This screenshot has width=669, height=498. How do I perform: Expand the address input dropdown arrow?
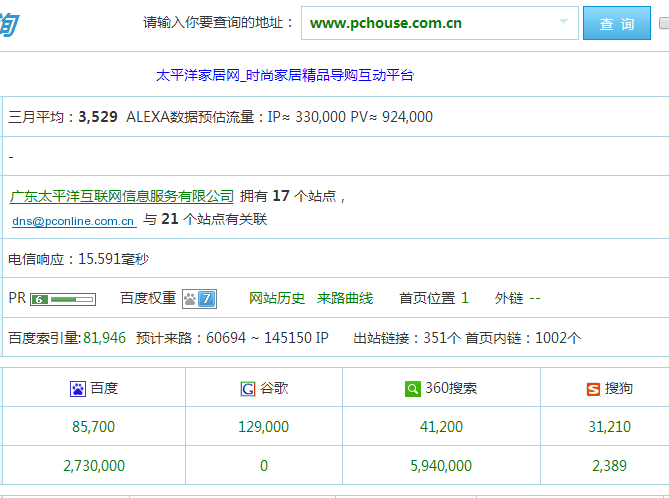point(563,22)
